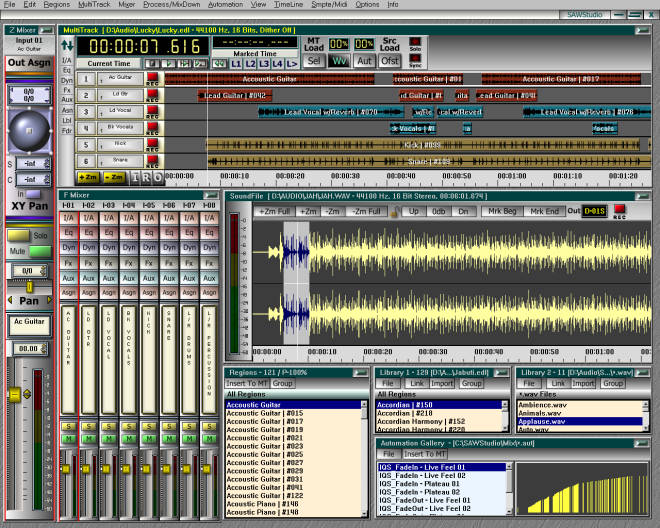Screen dimensions: 660x528
Task: Click the Insert To MT button in Regions
Action: 247,383
